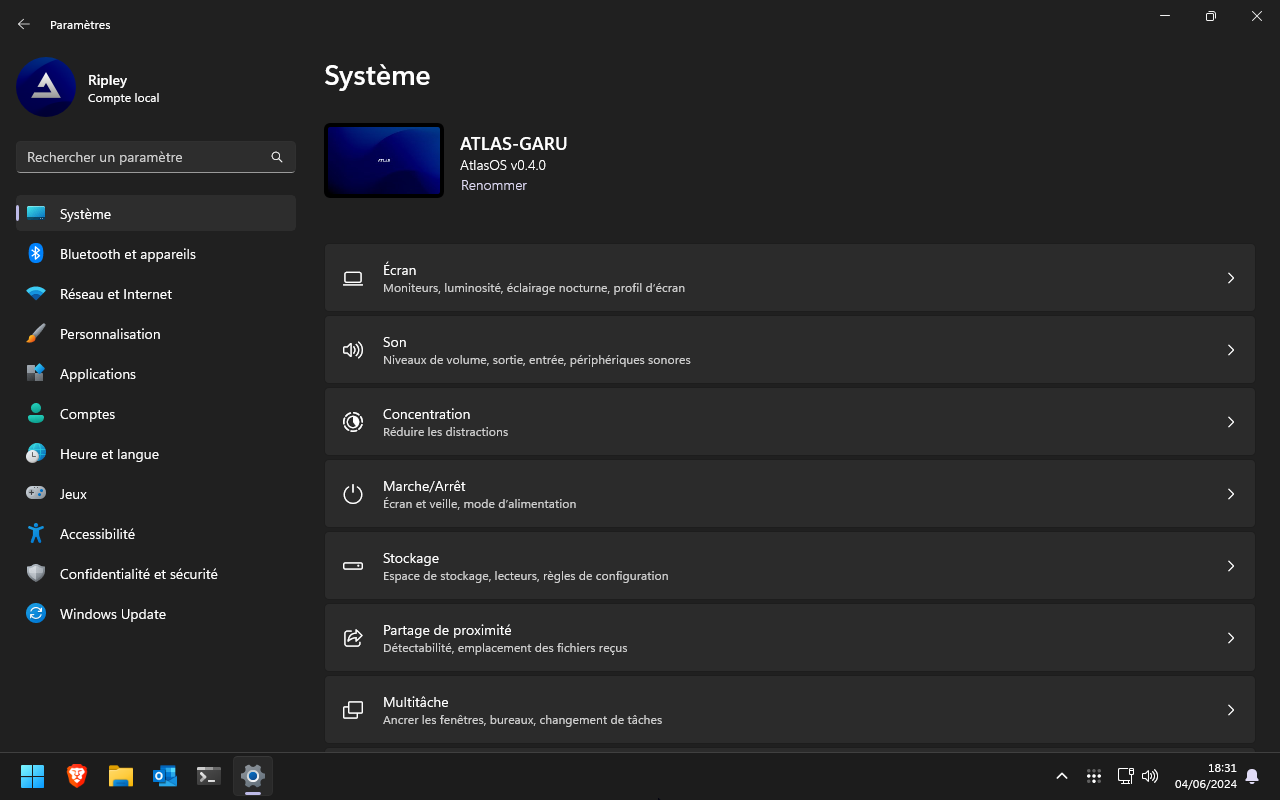Click the Rechercher un paramètre field

coord(156,157)
